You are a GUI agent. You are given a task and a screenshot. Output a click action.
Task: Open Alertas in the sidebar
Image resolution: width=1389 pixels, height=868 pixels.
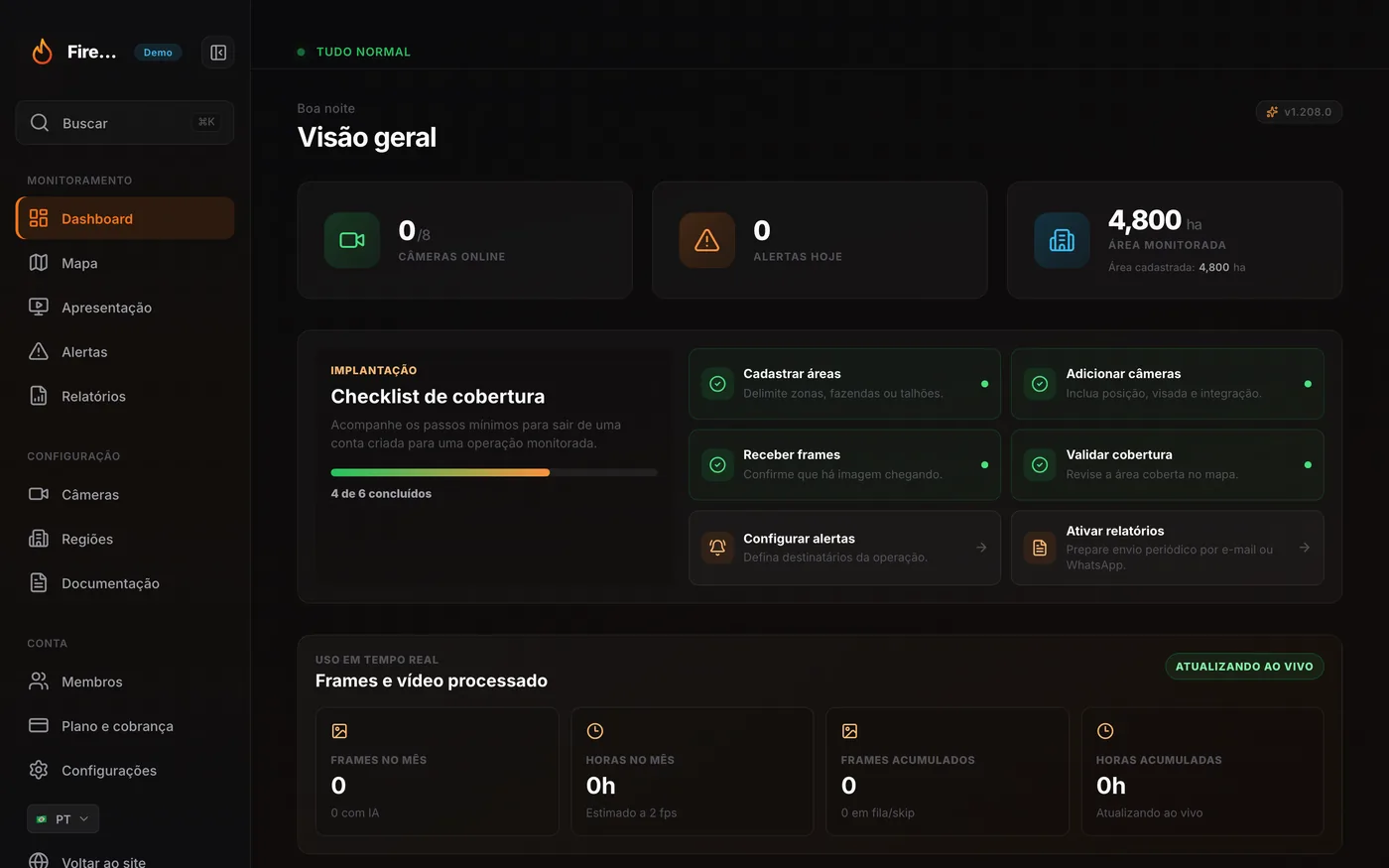point(125,351)
